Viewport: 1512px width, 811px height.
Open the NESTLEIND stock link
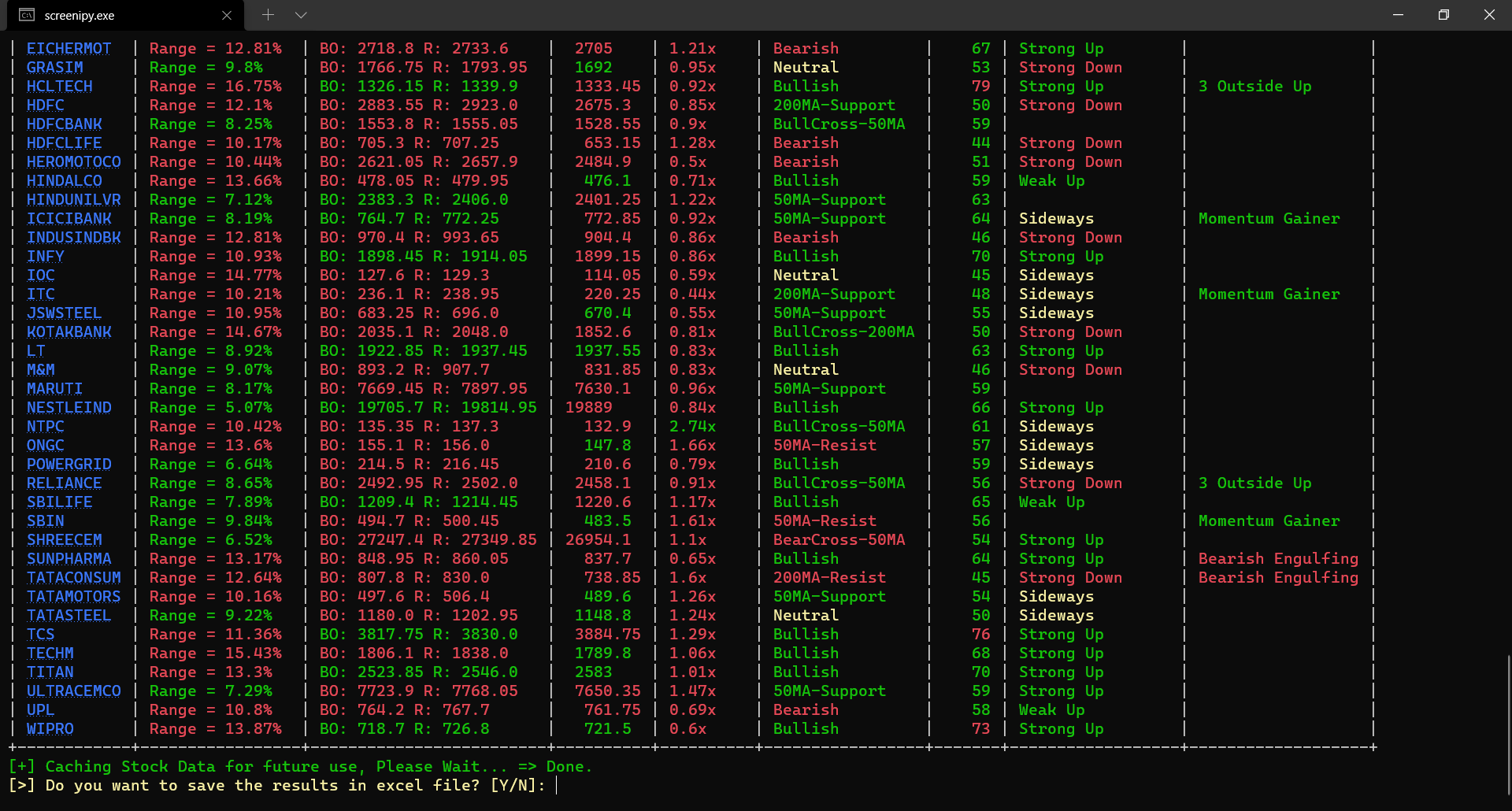click(69, 408)
